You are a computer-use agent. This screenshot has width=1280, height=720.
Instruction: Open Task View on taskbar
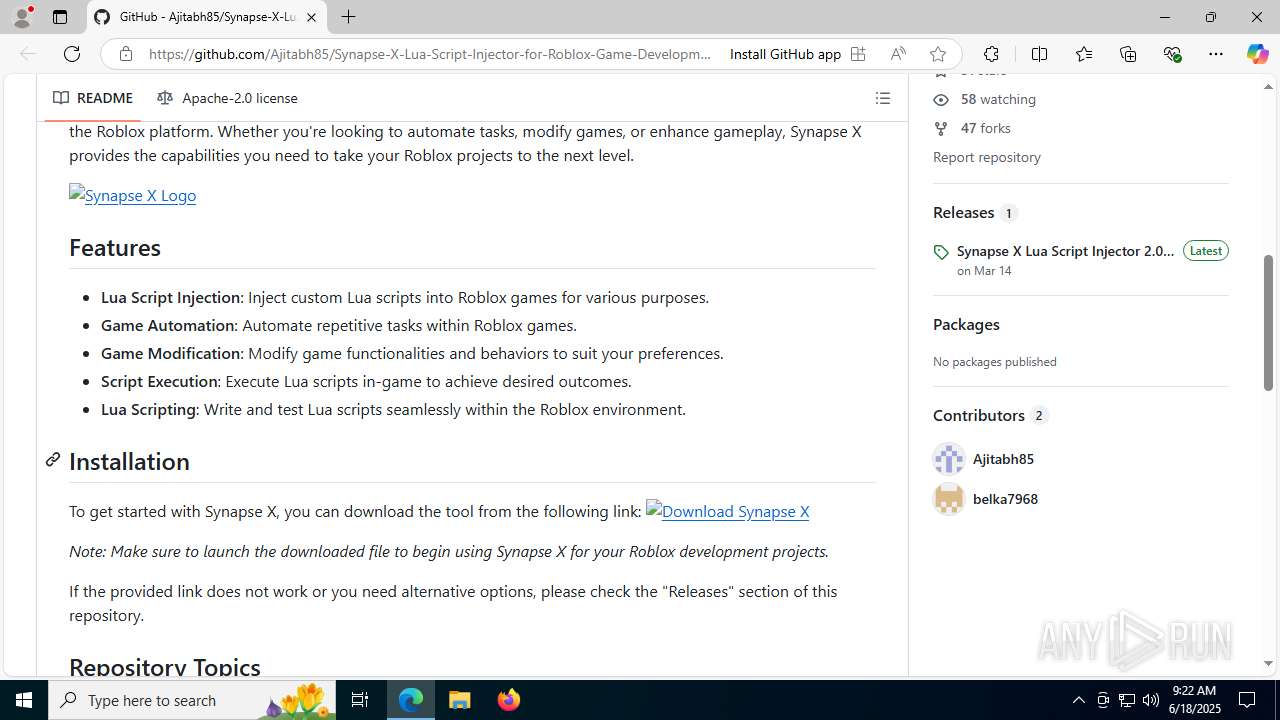(x=360, y=700)
